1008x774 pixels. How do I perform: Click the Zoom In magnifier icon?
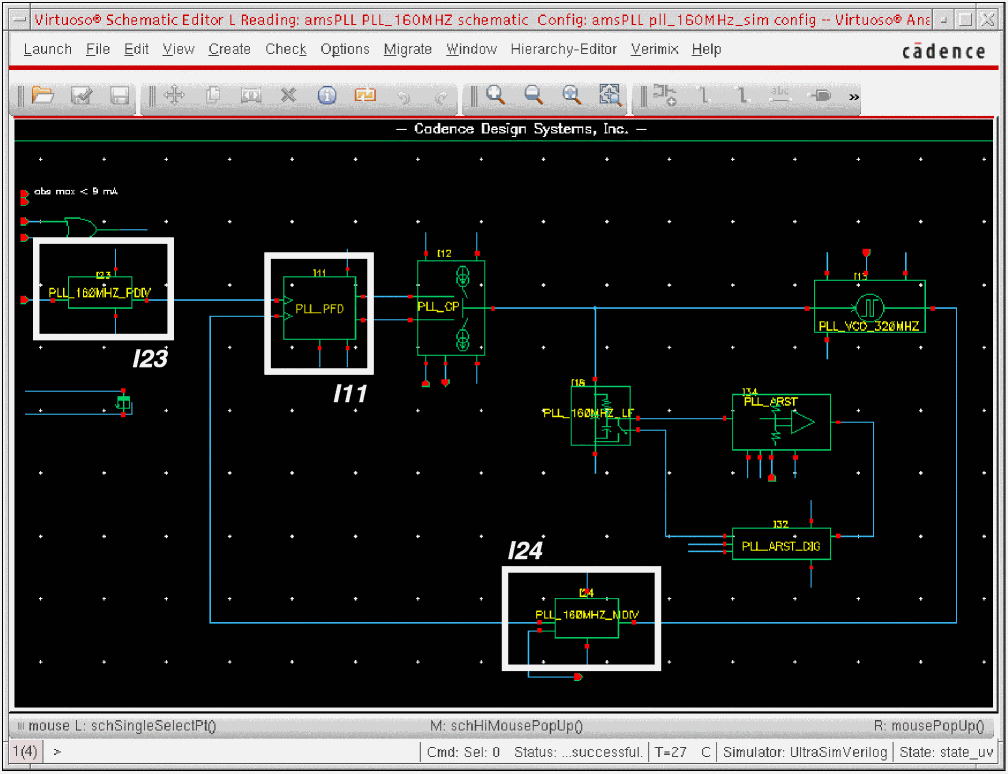coord(495,95)
